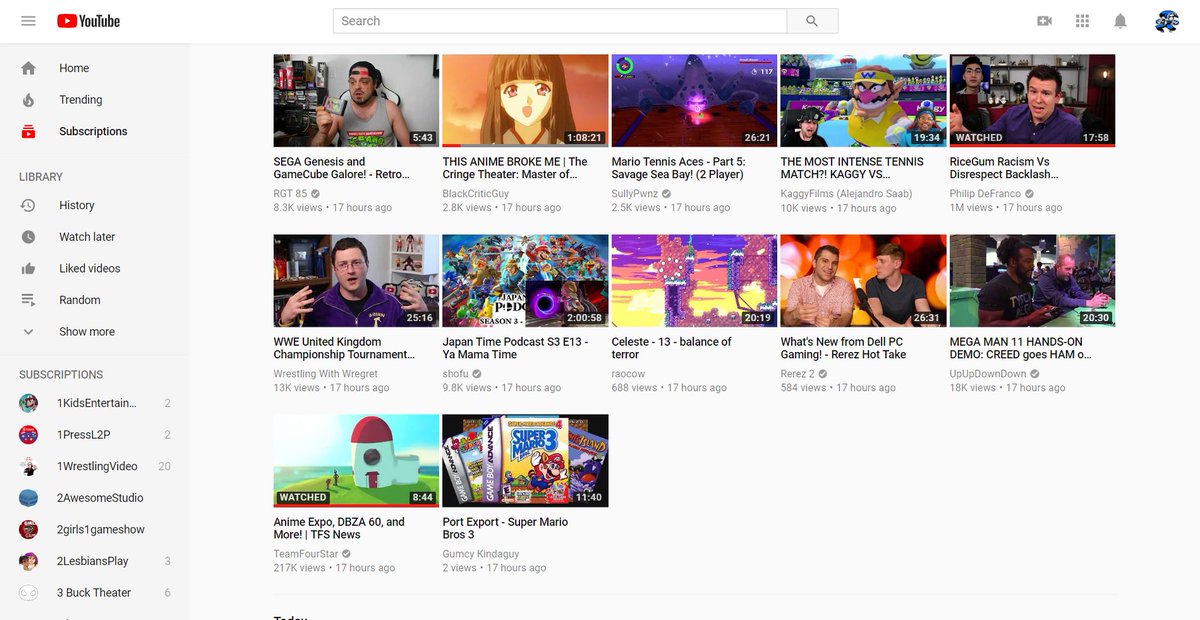Visit the KaggyFilms (Alejandro Saab) channel
Screen dimensions: 1200x620
(846, 194)
